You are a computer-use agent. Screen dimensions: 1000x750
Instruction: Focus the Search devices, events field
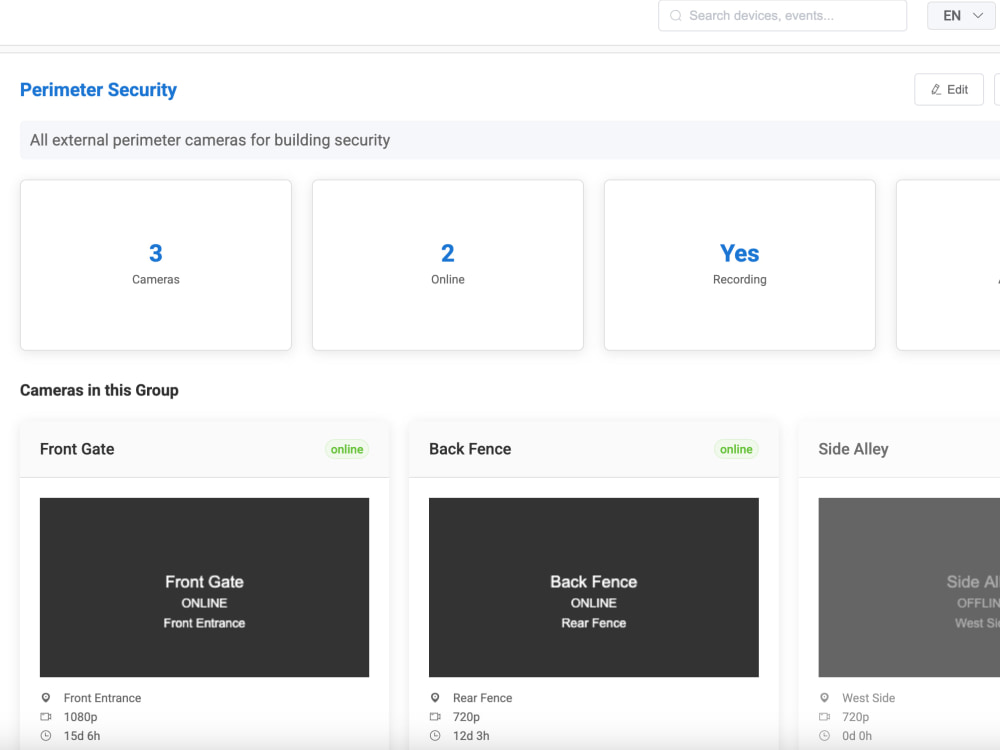(x=783, y=15)
